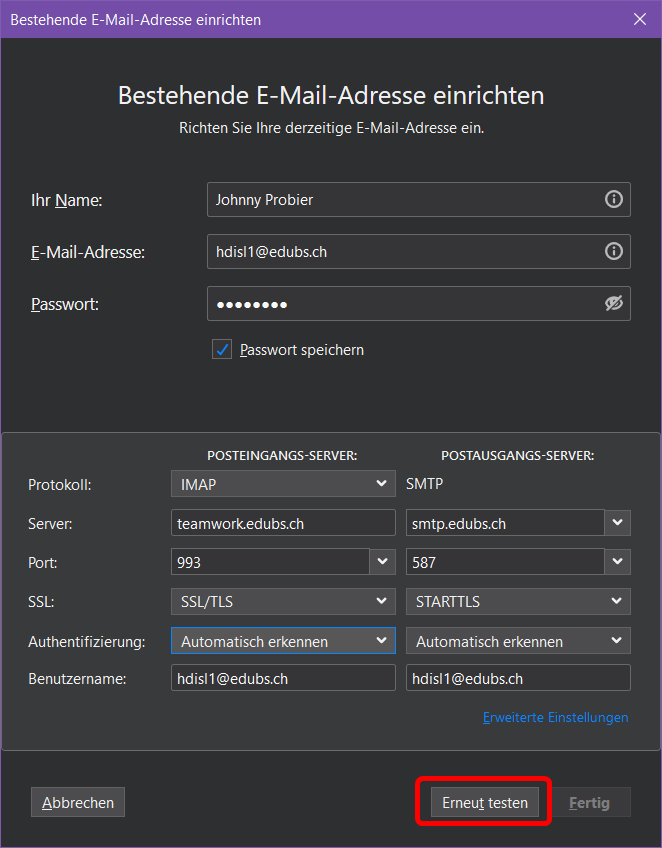Click the incoming Benutzername text field
The image size is (662, 848).
coord(283,679)
